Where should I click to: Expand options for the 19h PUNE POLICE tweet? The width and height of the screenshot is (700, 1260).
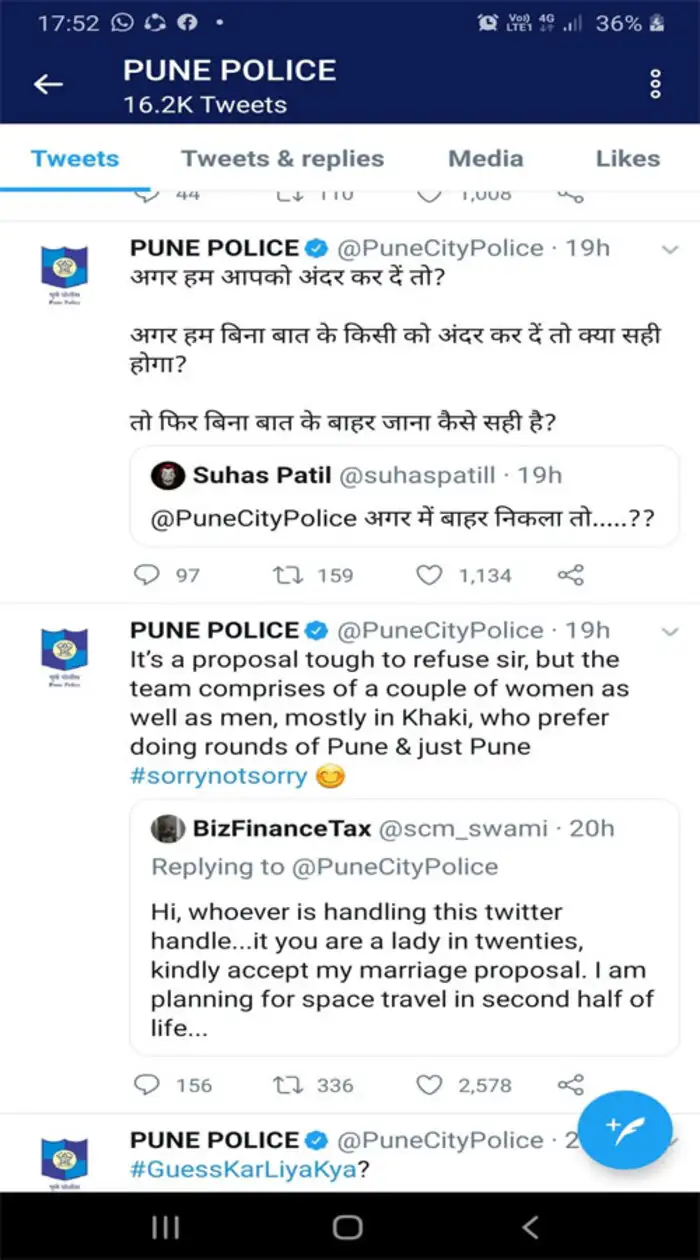click(669, 248)
